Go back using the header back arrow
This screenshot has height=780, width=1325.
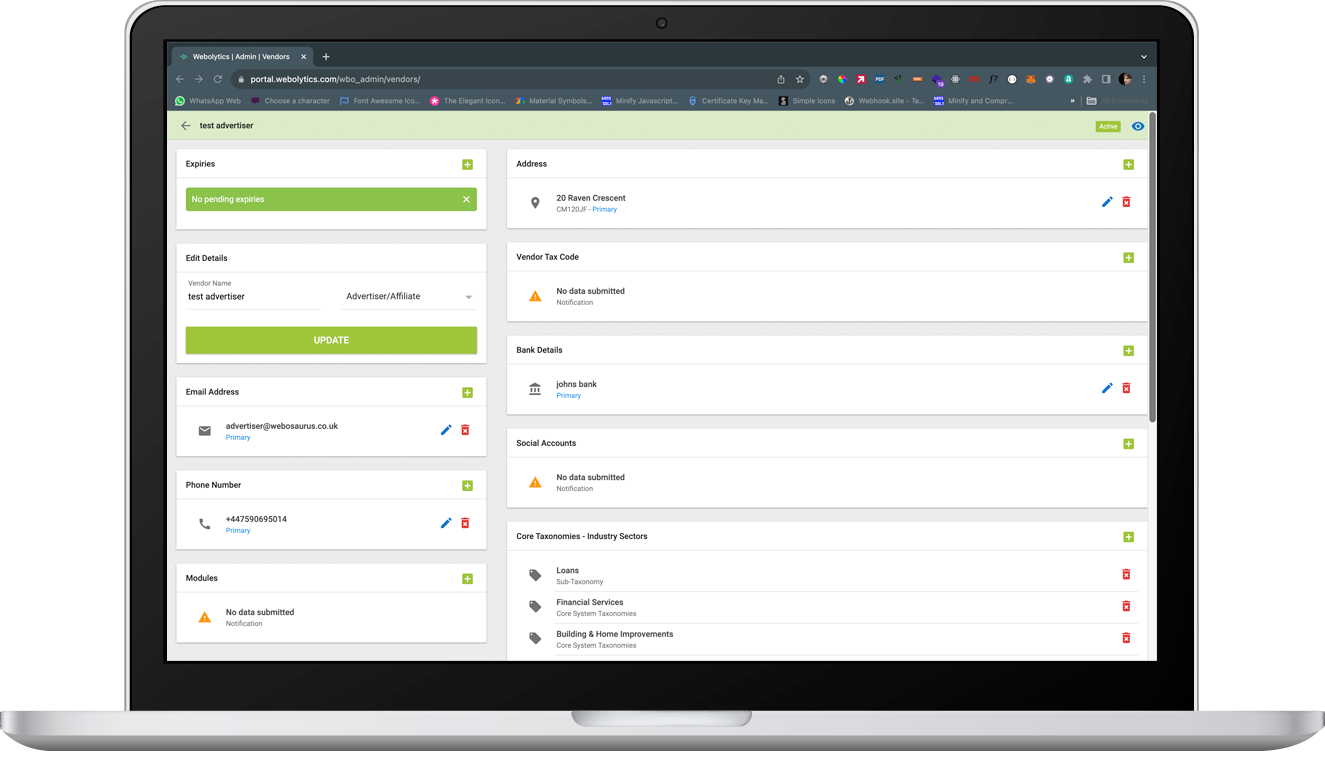click(186, 126)
